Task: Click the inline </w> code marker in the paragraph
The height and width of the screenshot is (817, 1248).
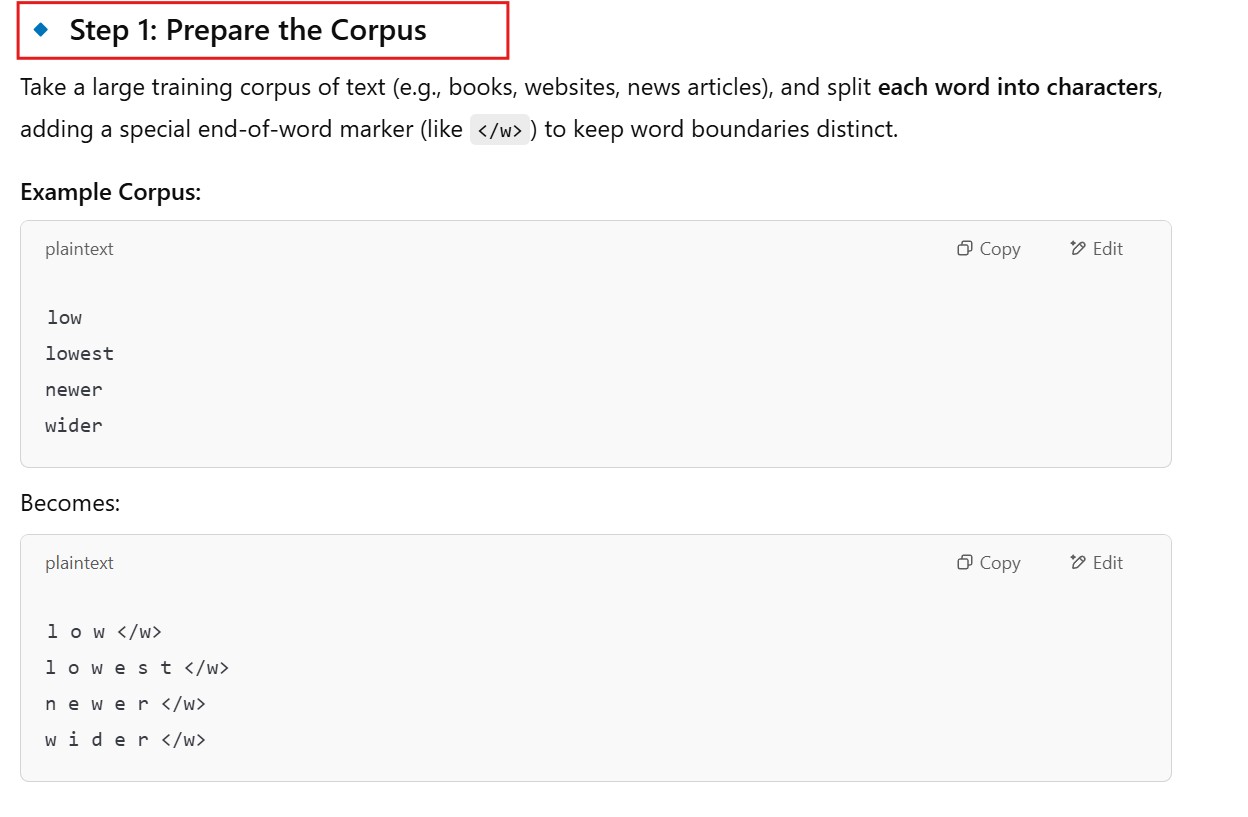Action: (500, 130)
